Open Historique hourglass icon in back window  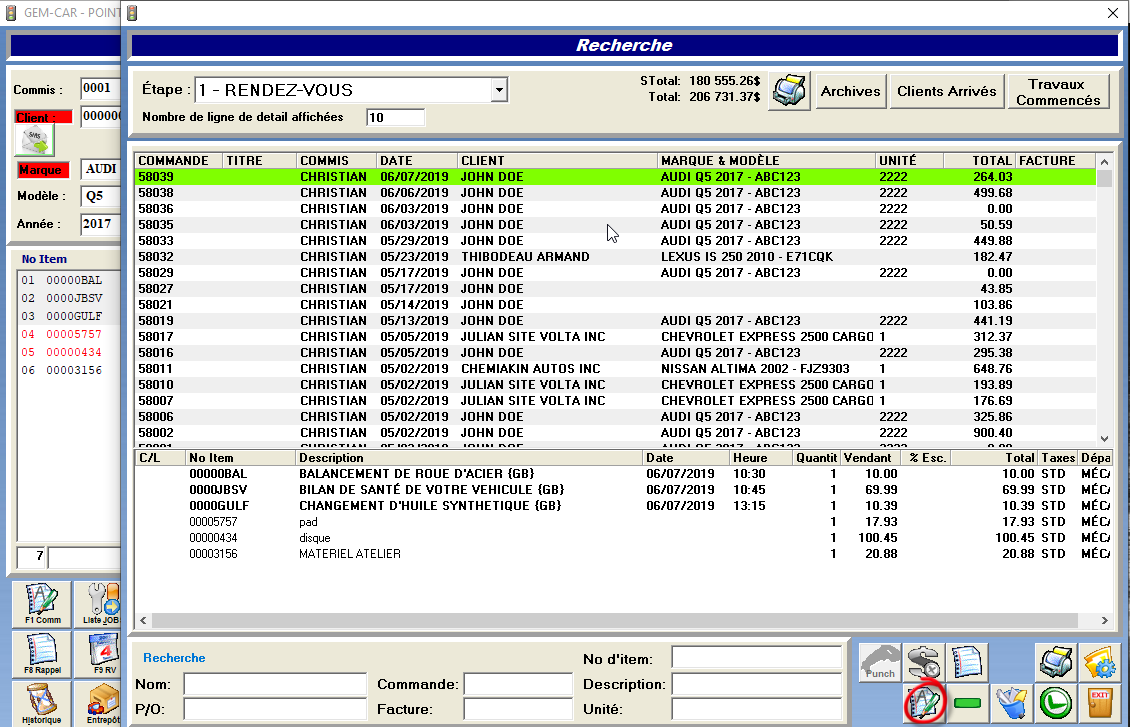(42, 704)
